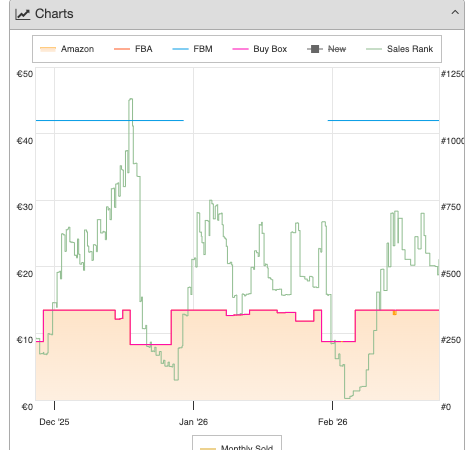
Task: Click the FBA orange line swatch
Action: [x=122, y=49]
